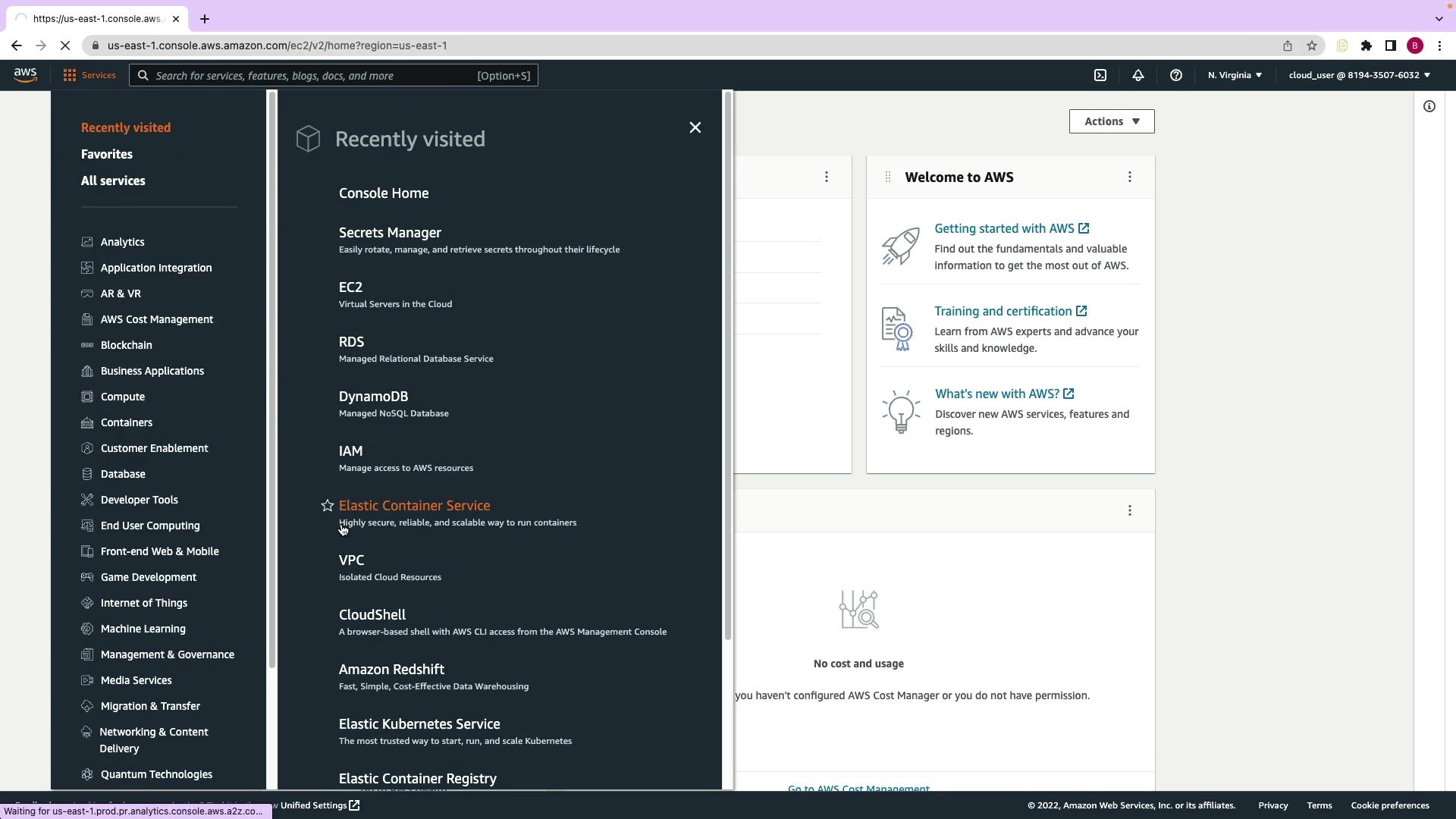
Task: Favorite Elastic Container Service with the star
Action: [327, 506]
